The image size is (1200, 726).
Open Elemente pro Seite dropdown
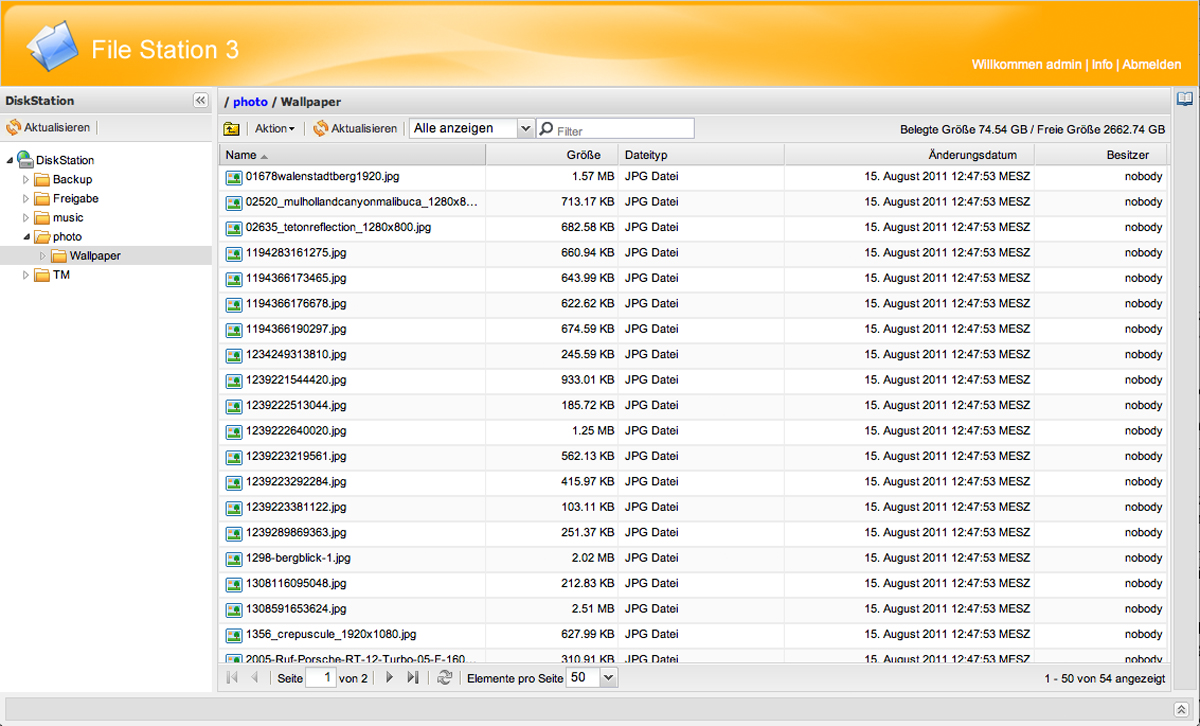[609, 678]
